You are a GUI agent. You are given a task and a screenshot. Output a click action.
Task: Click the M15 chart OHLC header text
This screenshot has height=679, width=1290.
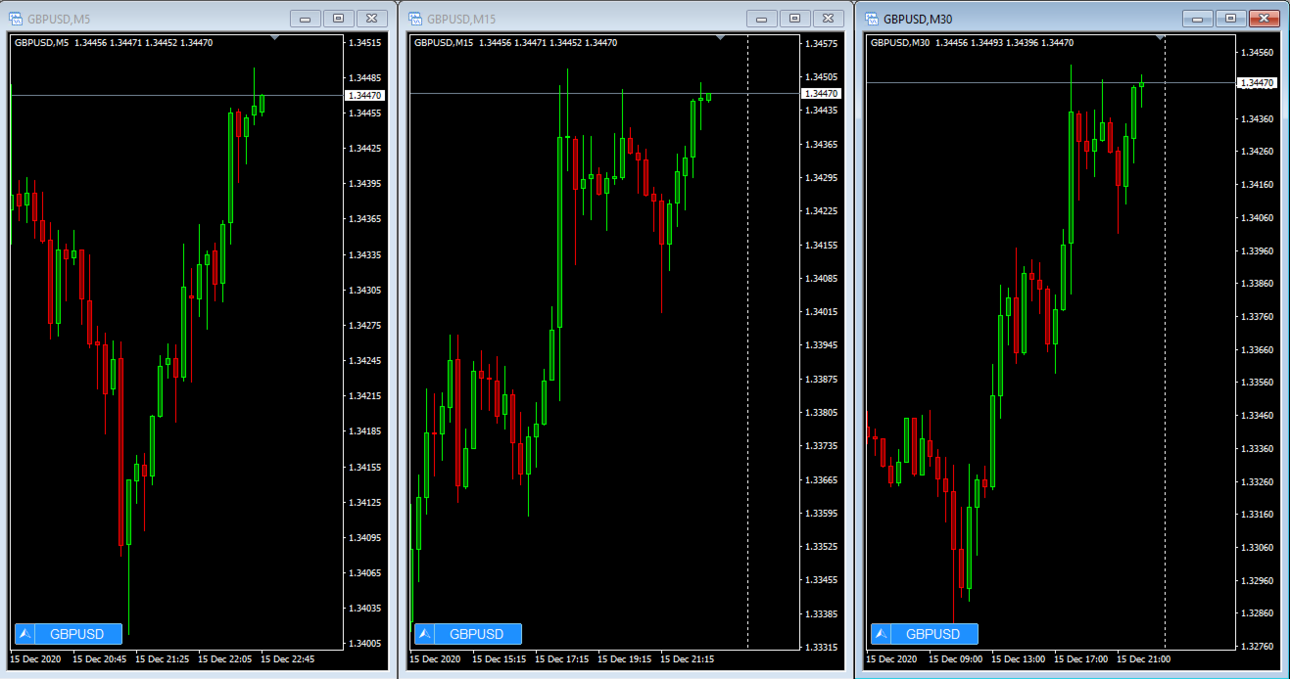pos(515,43)
